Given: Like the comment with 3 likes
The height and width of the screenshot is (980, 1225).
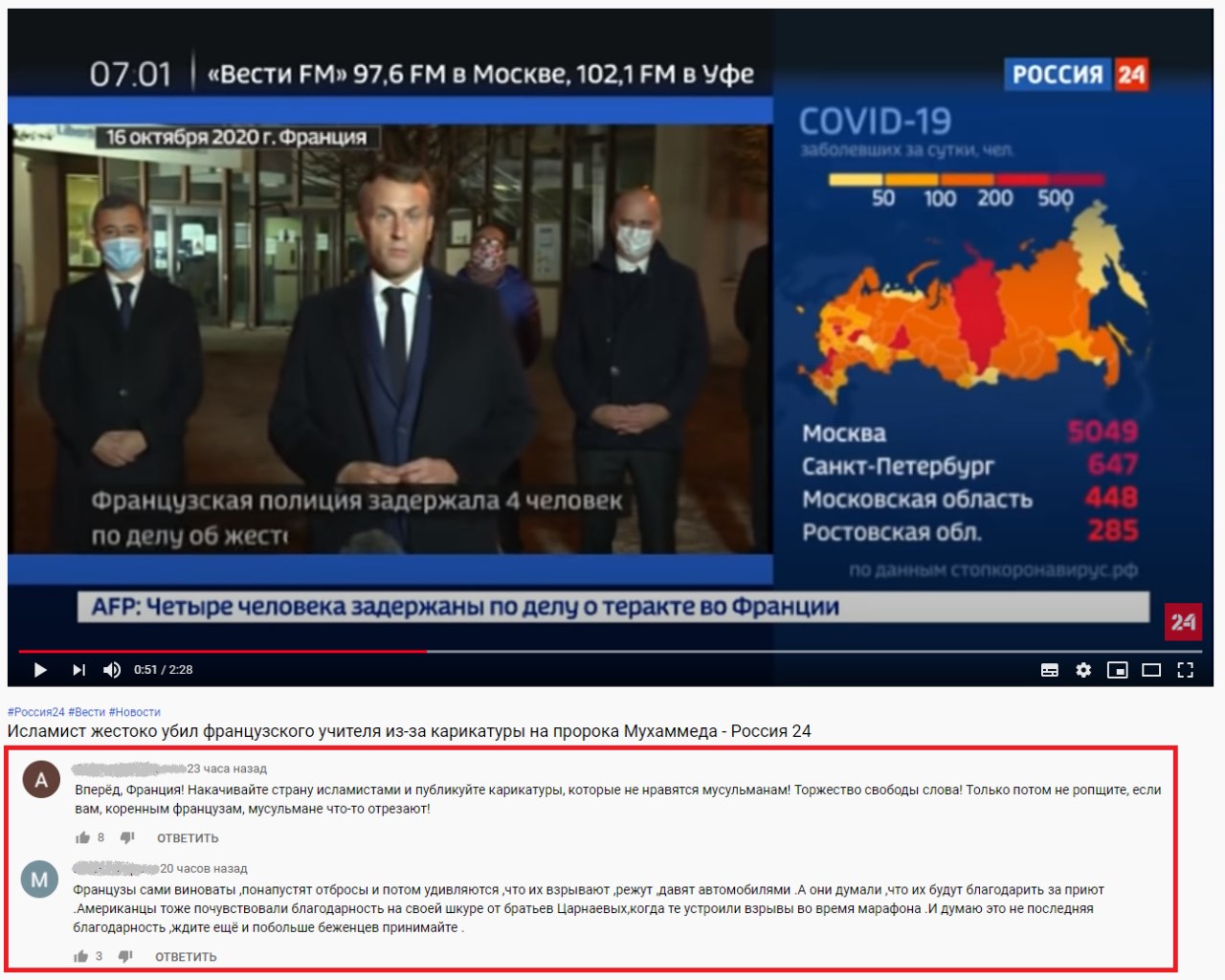Looking at the screenshot, I should point(80,956).
